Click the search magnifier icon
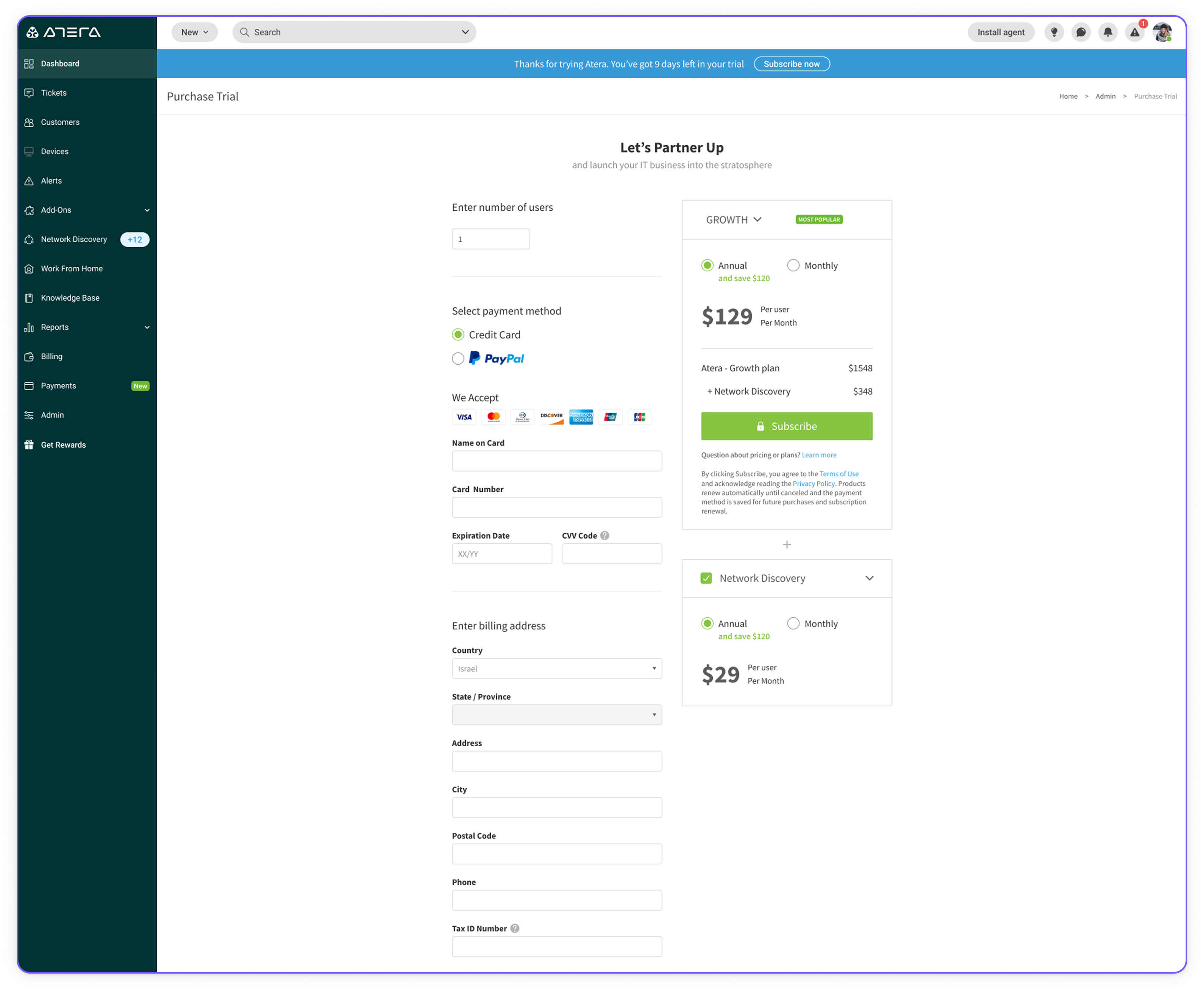This screenshot has width=1204, height=992. click(245, 32)
